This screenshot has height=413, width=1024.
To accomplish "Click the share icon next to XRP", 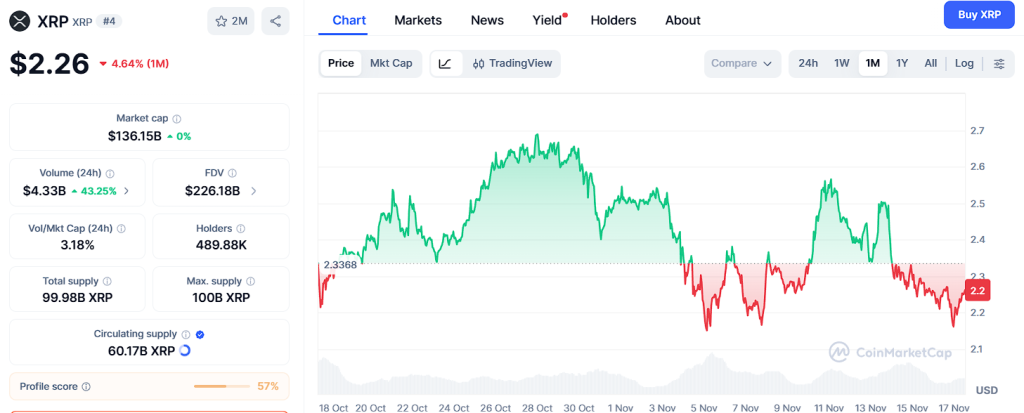I will pyautogui.click(x=275, y=20).
